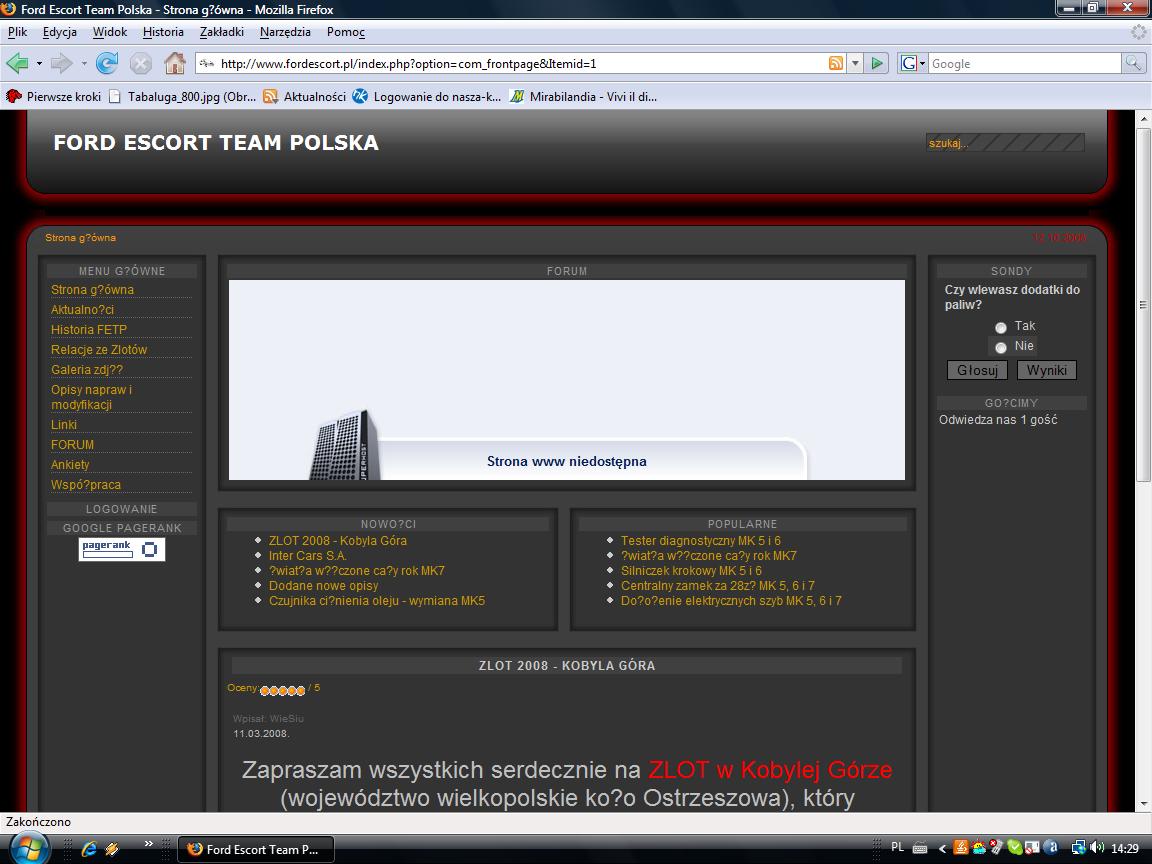Click the browser Back arrow button

point(18,63)
